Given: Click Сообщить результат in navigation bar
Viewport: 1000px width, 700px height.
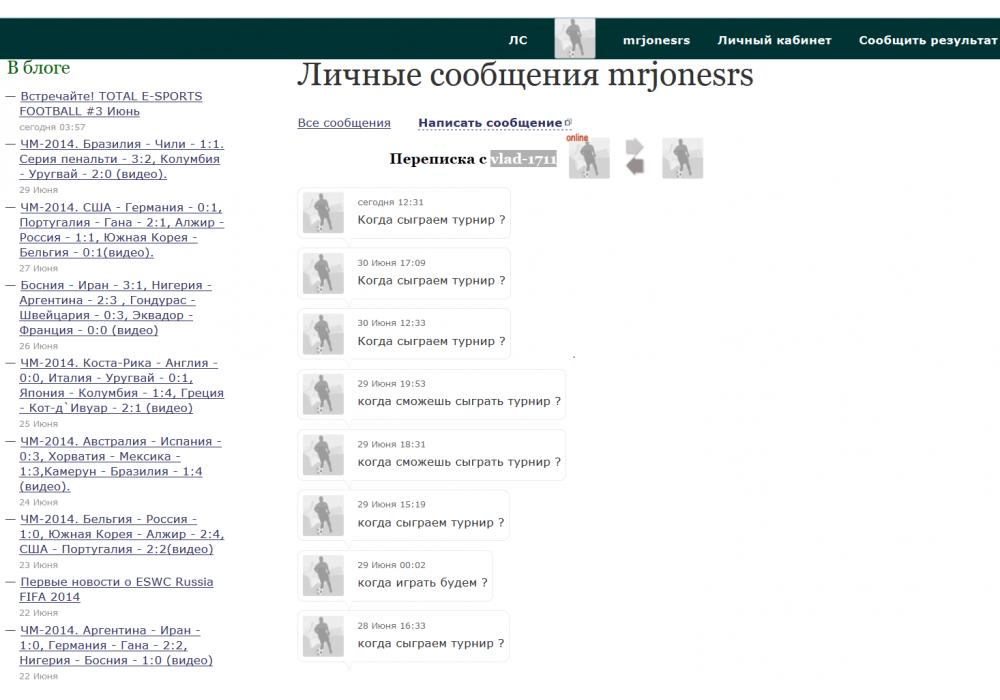Looking at the screenshot, I should click(x=927, y=41).
